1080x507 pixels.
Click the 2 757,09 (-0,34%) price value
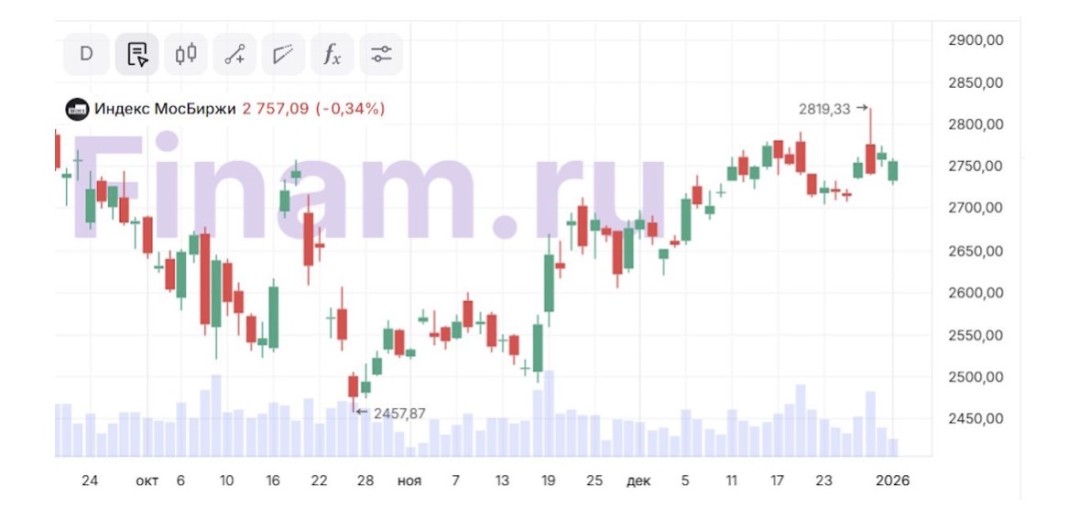(313, 109)
